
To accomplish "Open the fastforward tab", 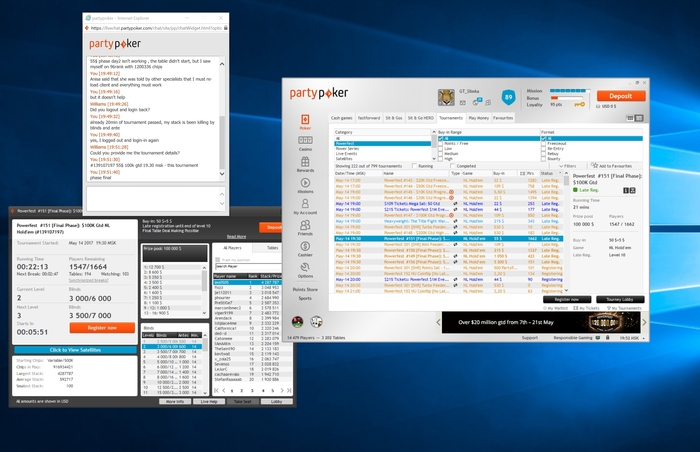I will click(x=369, y=118).
